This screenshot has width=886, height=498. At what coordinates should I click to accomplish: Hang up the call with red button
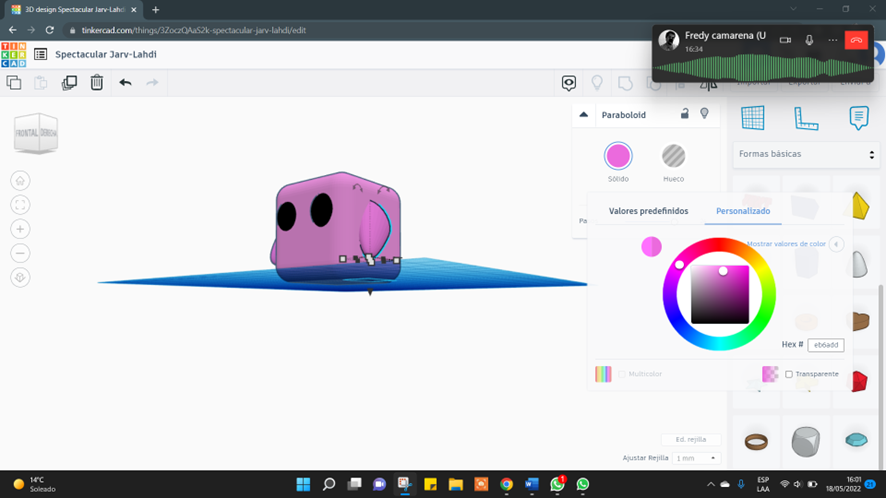(856, 40)
